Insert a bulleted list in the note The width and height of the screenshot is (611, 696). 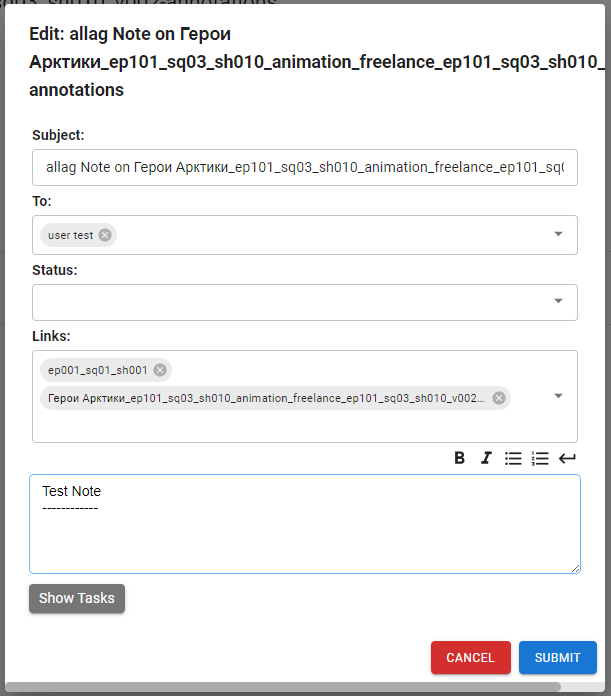click(513, 458)
